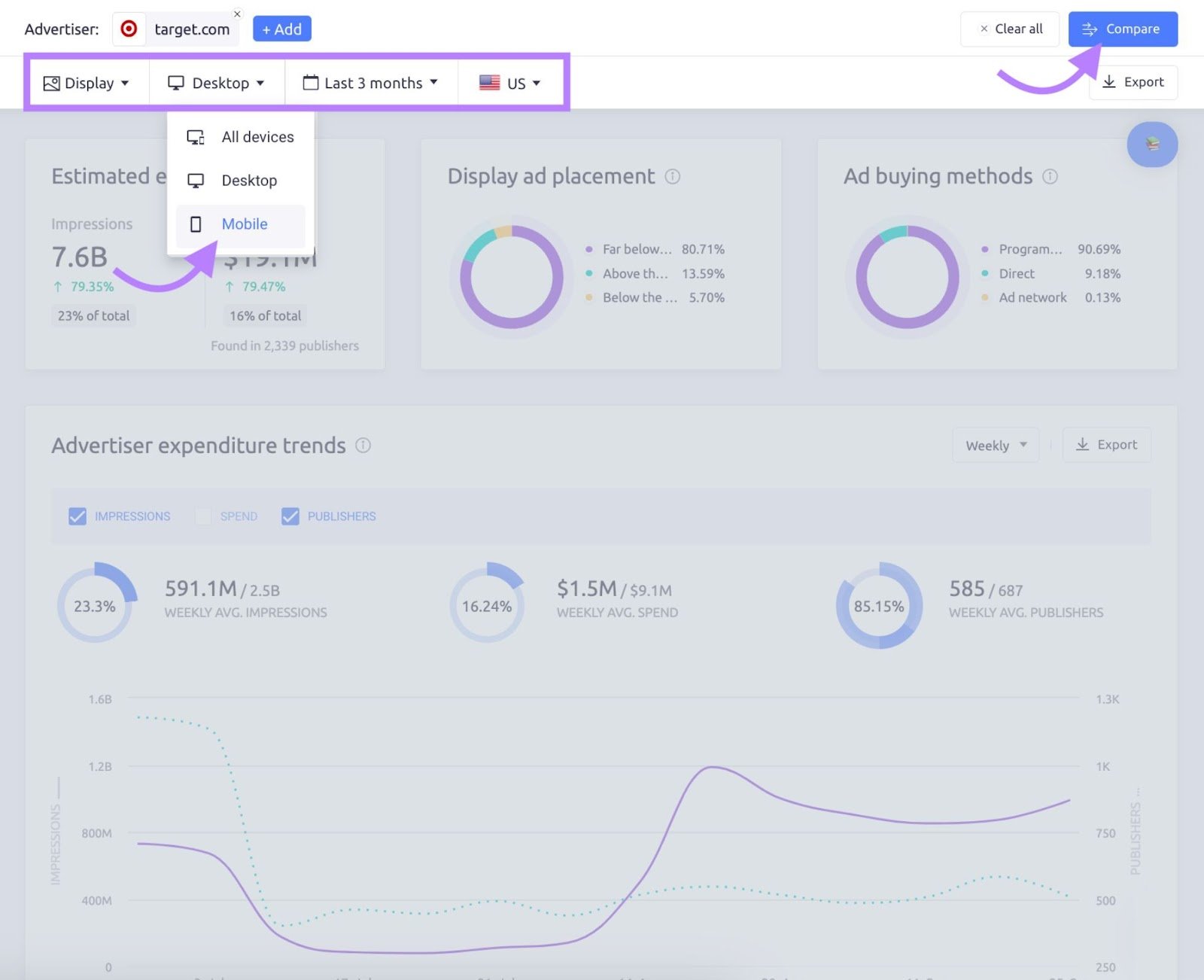Click the image icon in the Display filter

tap(51, 84)
